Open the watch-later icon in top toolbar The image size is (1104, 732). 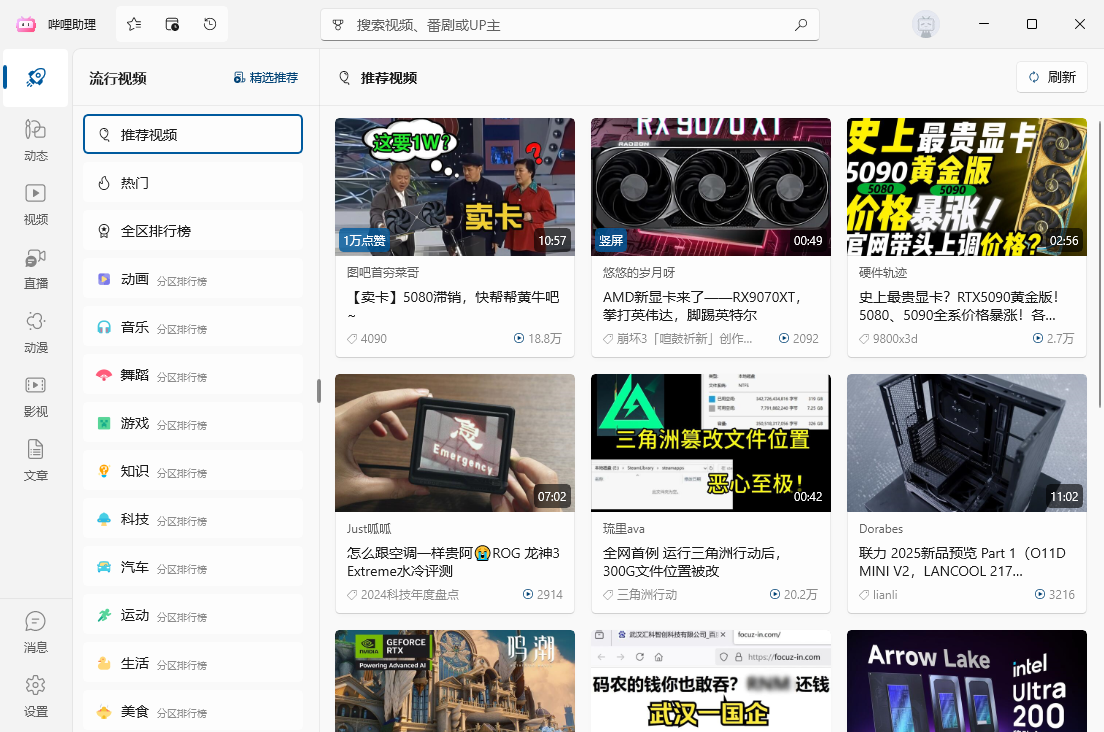point(172,25)
